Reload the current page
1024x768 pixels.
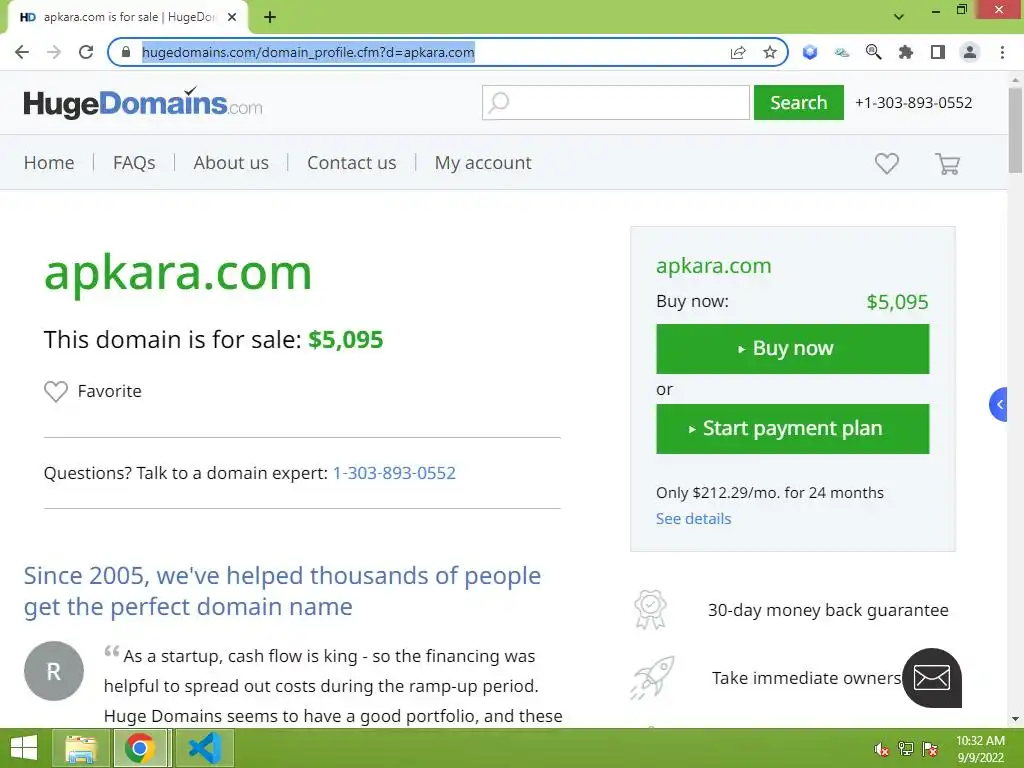tap(86, 52)
